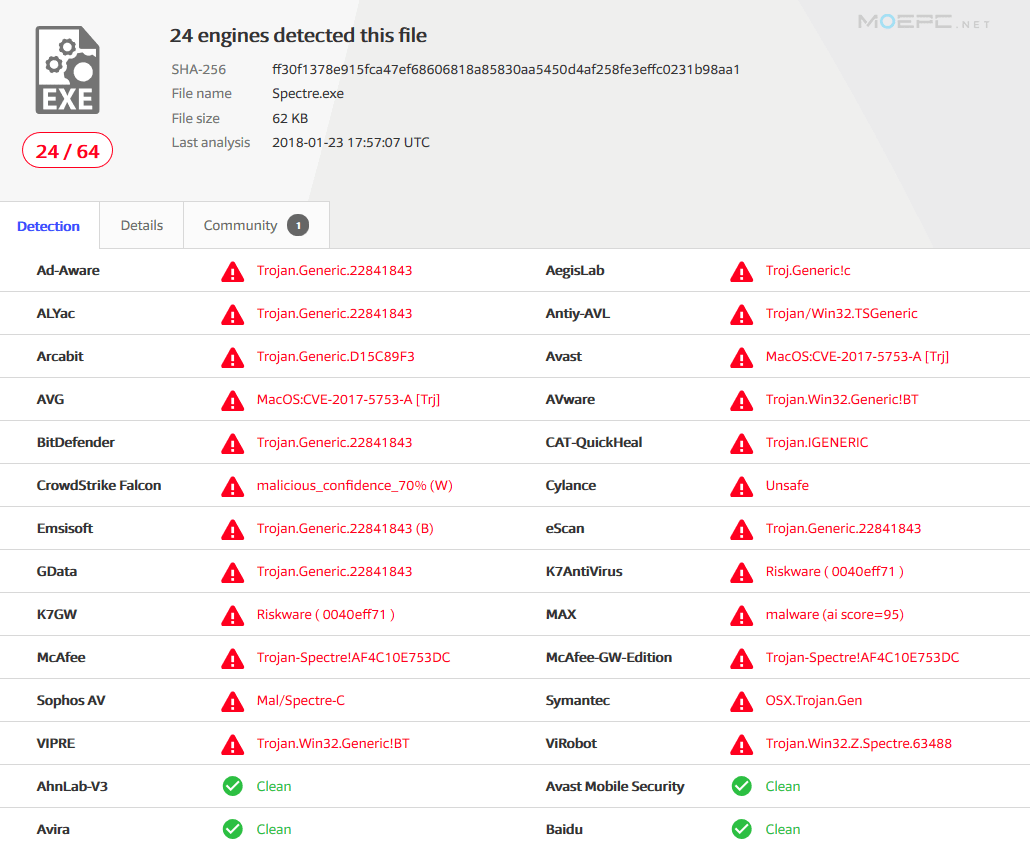Screen dimensions: 1030x847
Task: Click the warning icon for CrowdStrike Falcon
Action: pos(233,486)
